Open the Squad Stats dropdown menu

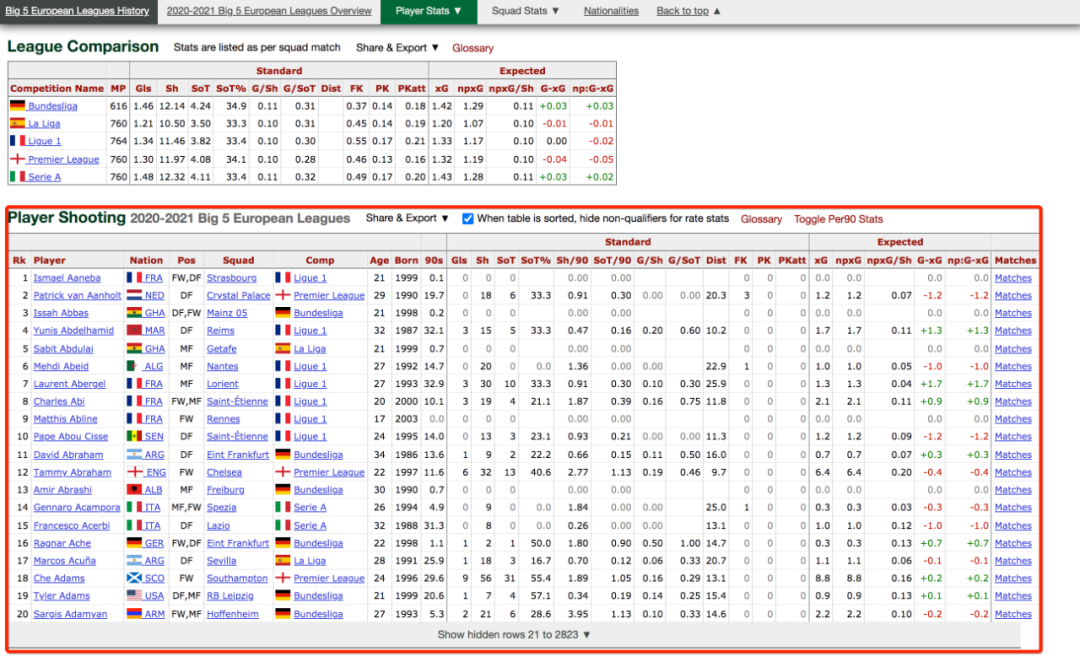point(526,11)
